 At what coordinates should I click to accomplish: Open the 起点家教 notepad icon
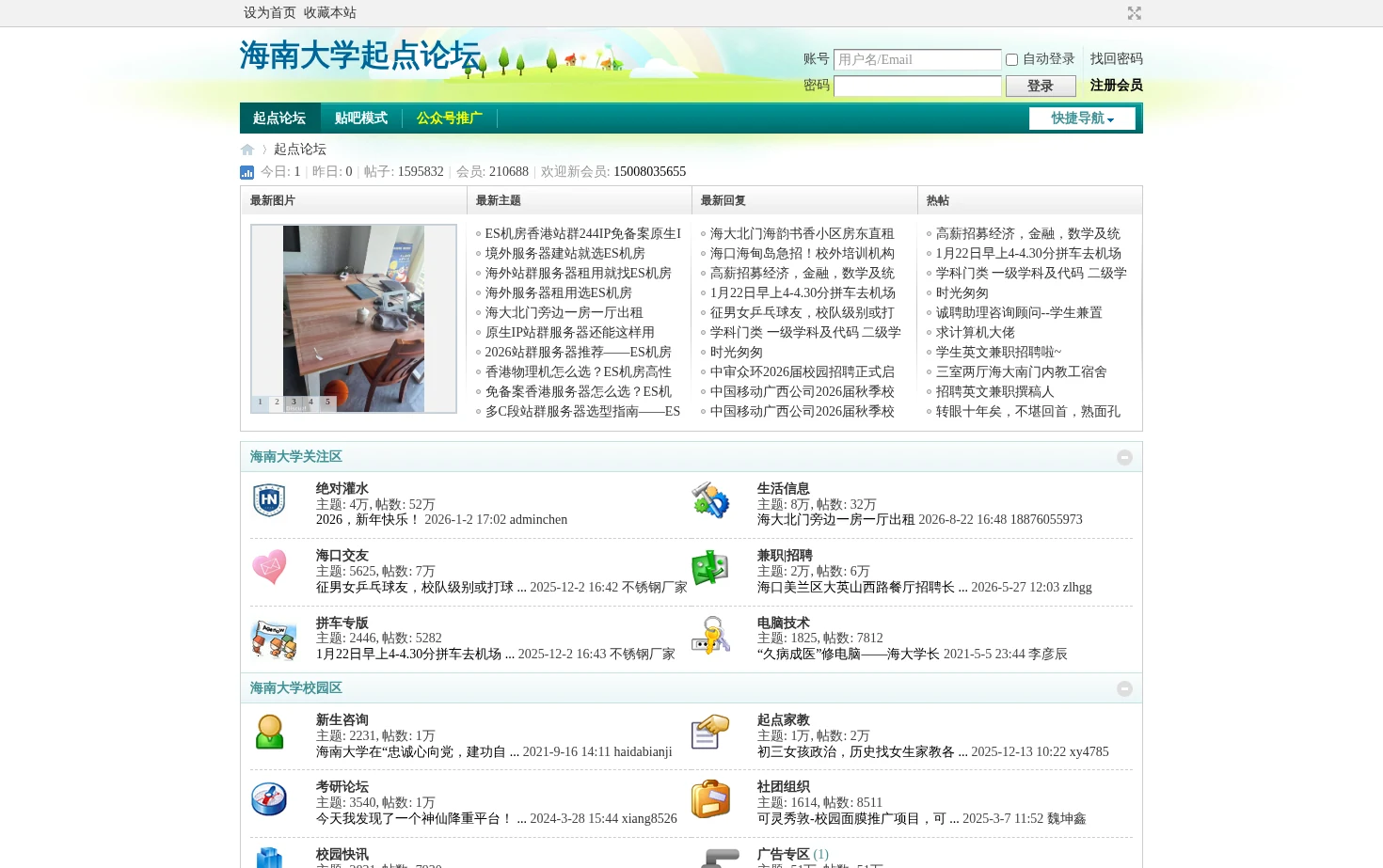[x=710, y=732]
